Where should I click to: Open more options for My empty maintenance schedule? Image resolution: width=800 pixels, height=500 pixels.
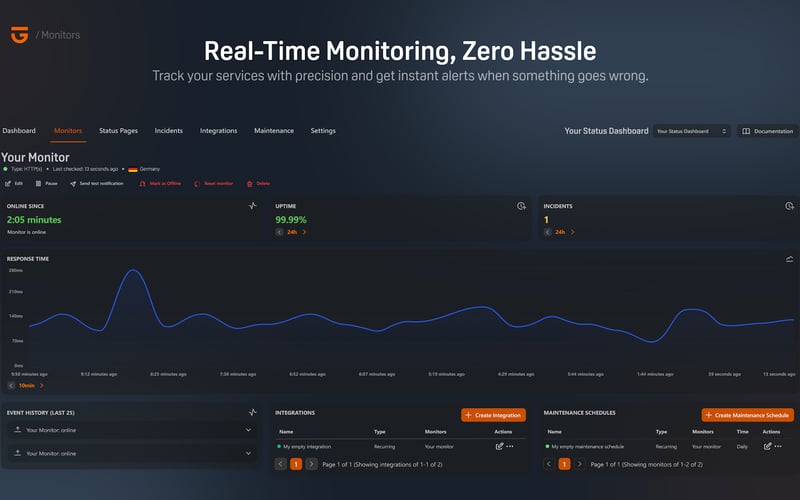(x=778, y=446)
